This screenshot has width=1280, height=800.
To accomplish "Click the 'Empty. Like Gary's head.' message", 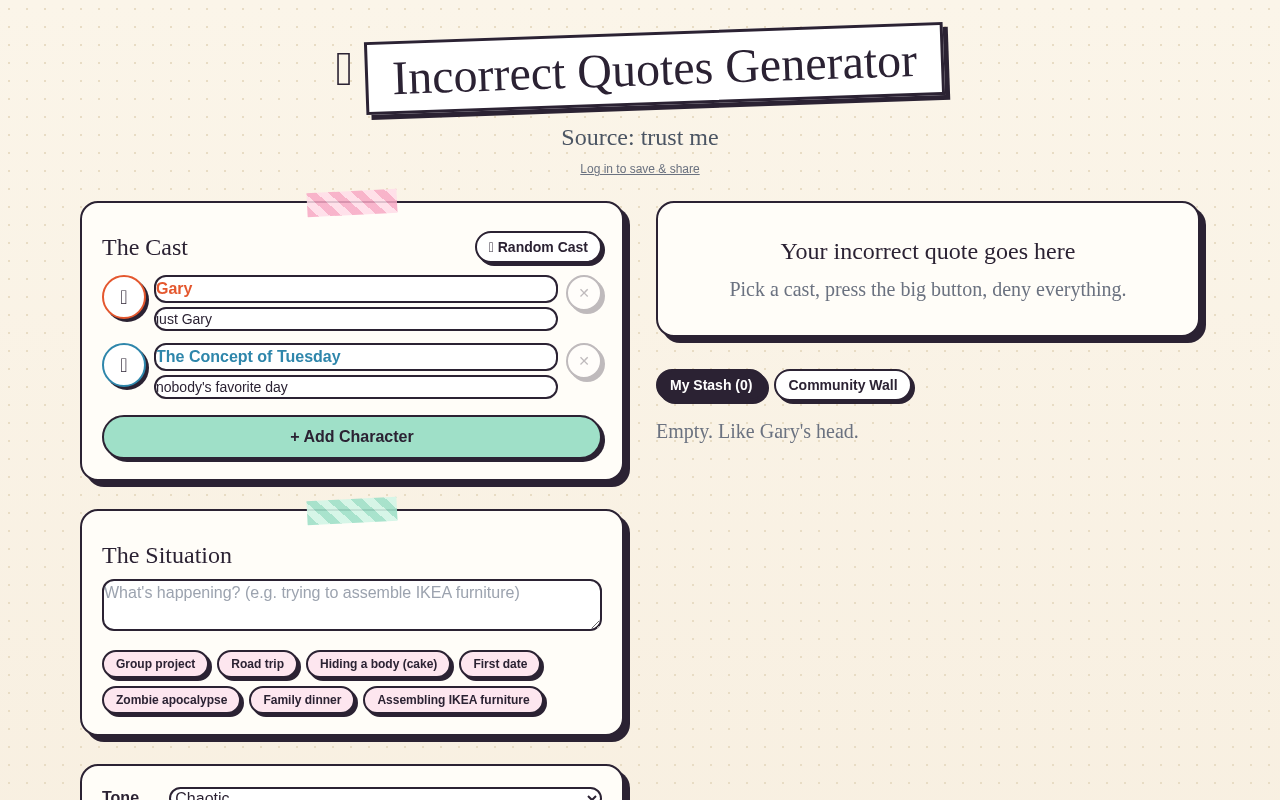I will point(757,431).
